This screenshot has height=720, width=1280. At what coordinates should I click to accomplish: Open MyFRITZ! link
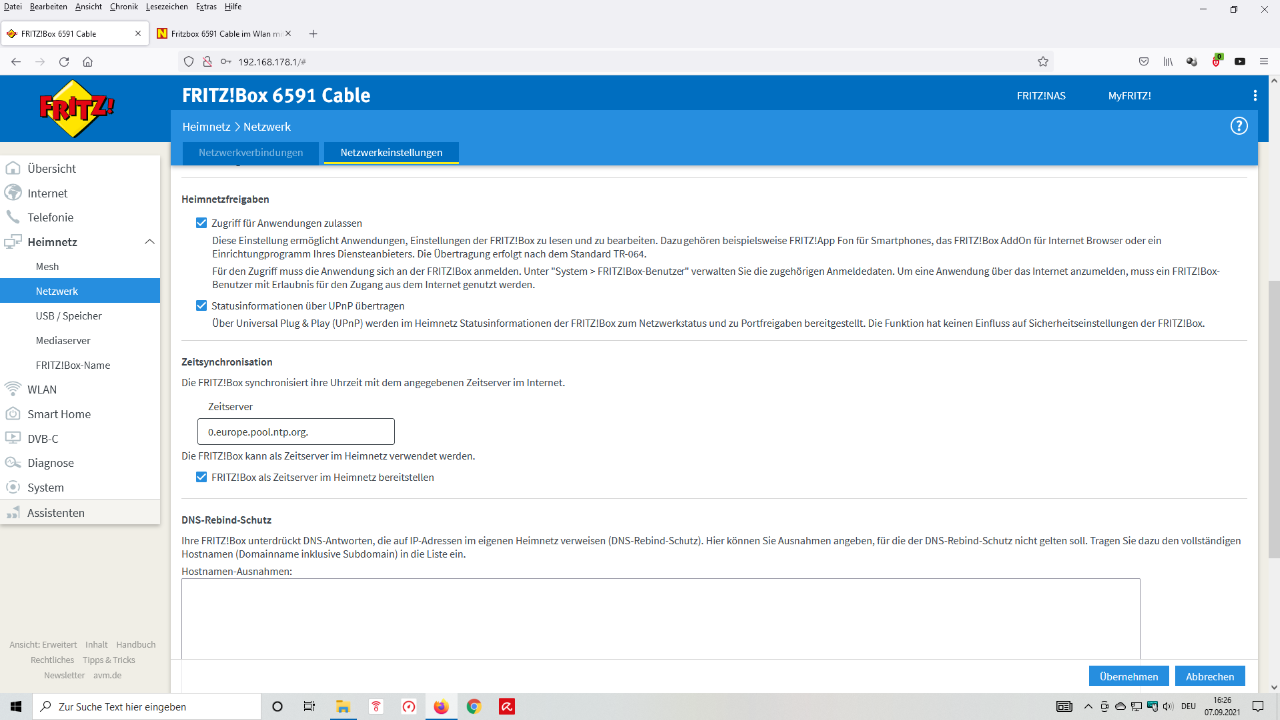coord(1129,96)
